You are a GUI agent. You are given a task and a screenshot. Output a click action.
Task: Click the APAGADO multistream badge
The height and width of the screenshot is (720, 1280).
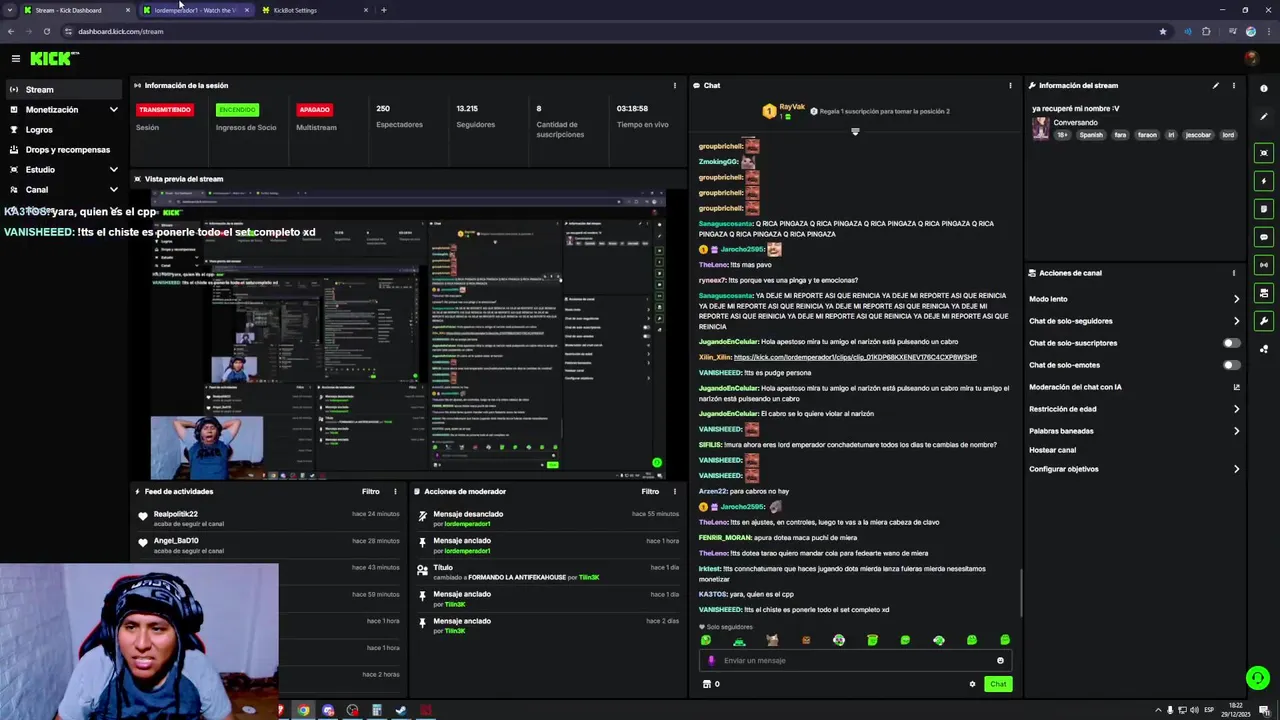(x=314, y=109)
